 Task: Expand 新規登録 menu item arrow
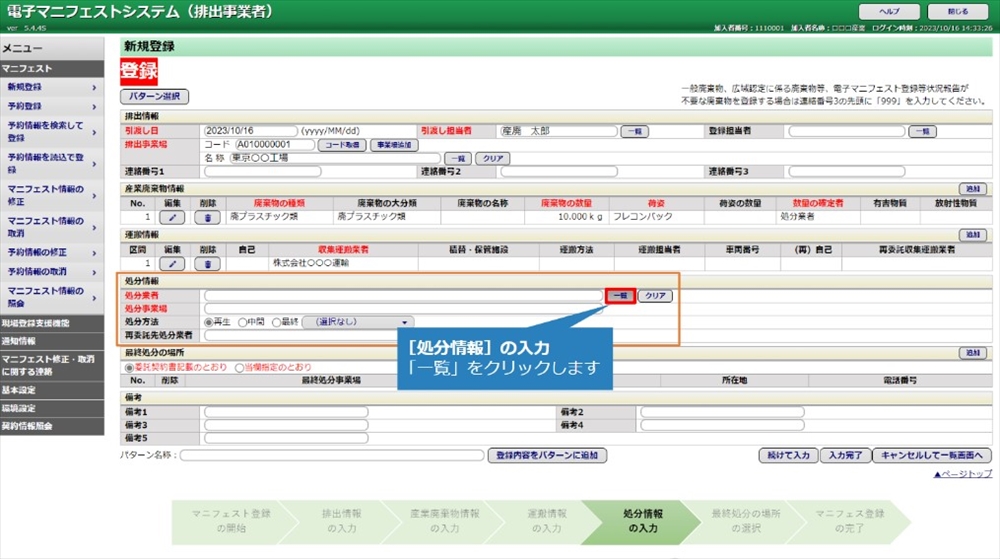[94, 87]
